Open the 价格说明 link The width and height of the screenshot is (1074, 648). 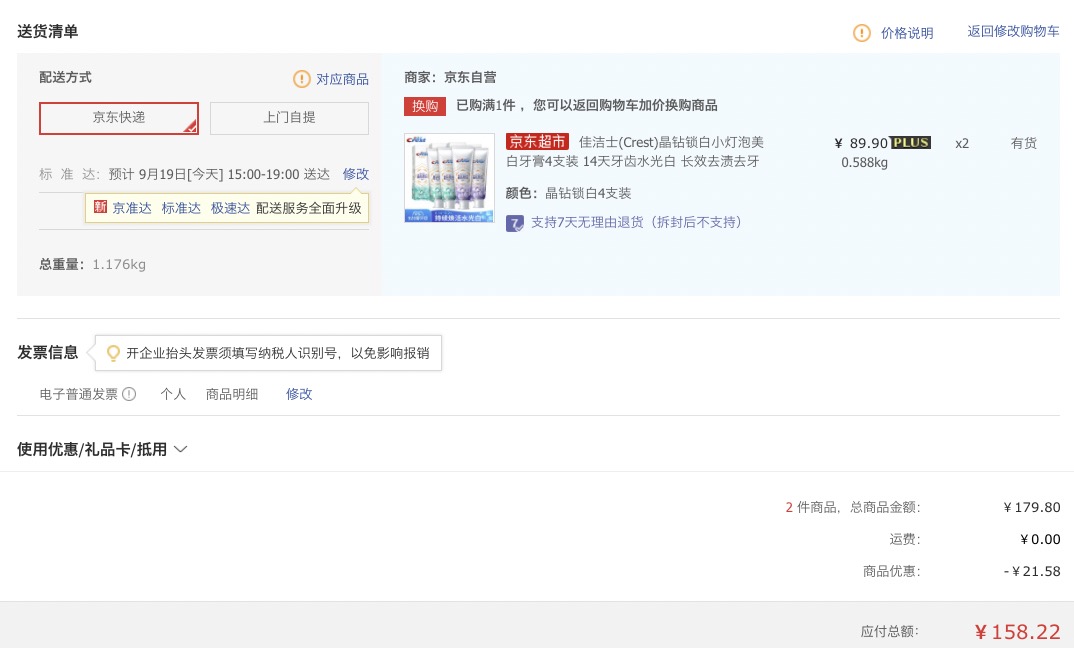907,33
